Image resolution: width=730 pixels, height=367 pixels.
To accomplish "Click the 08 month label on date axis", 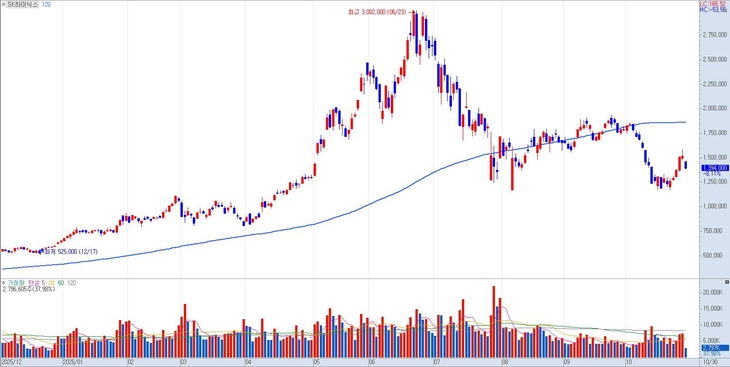I will click(505, 361).
